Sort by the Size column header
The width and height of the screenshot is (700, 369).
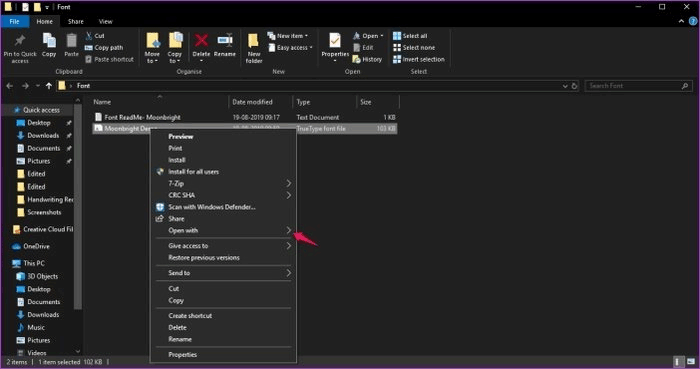[366, 102]
